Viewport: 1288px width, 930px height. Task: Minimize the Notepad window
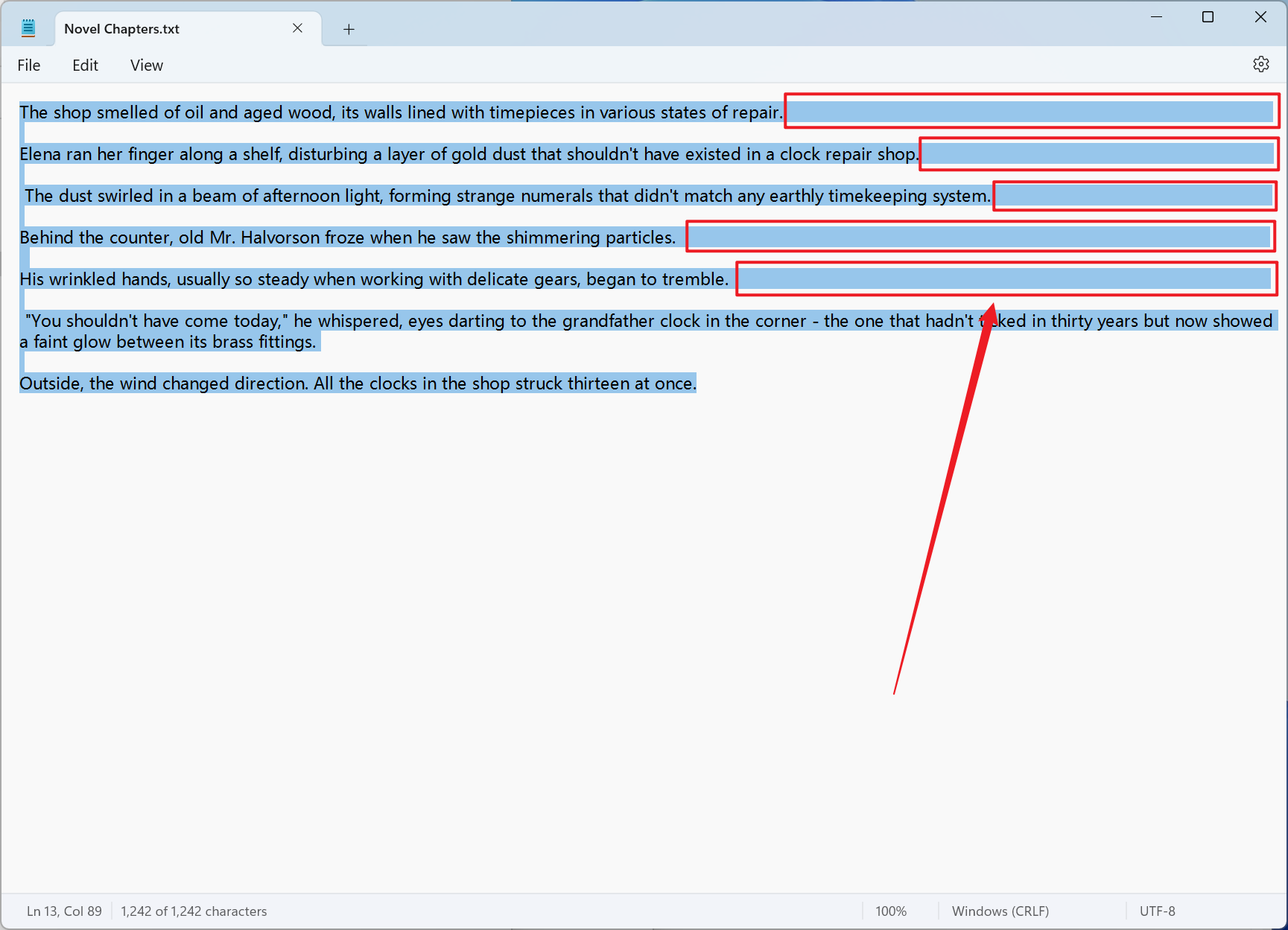pos(1156,17)
